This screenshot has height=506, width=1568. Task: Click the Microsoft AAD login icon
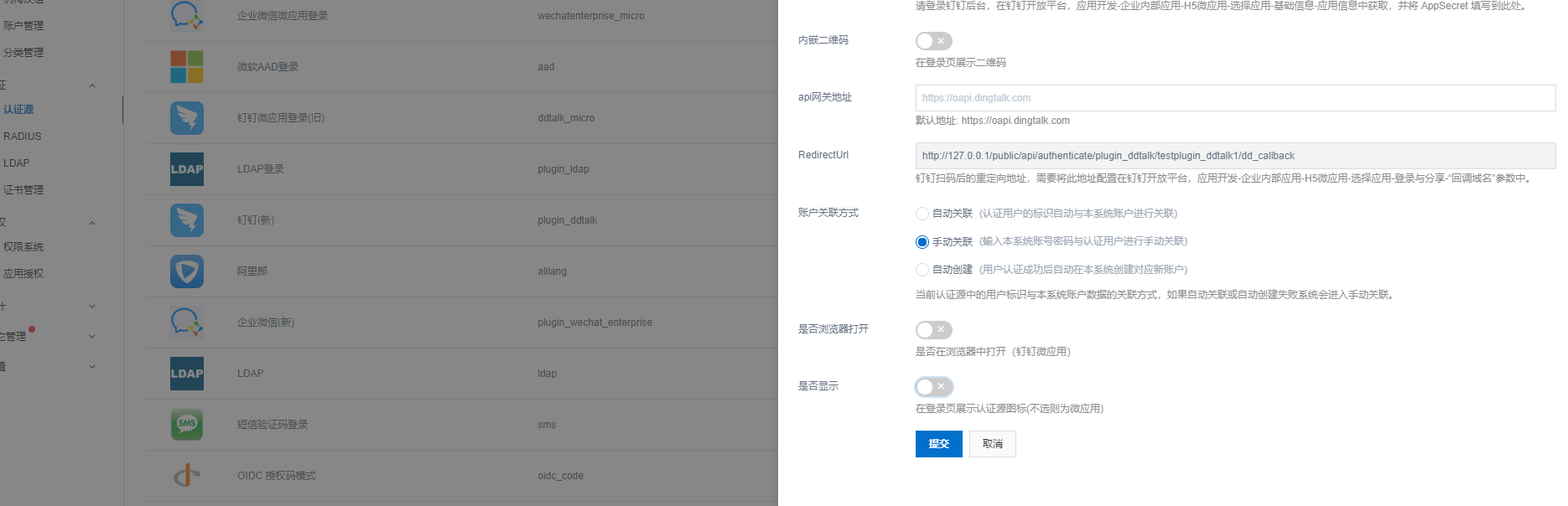(x=187, y=67)
